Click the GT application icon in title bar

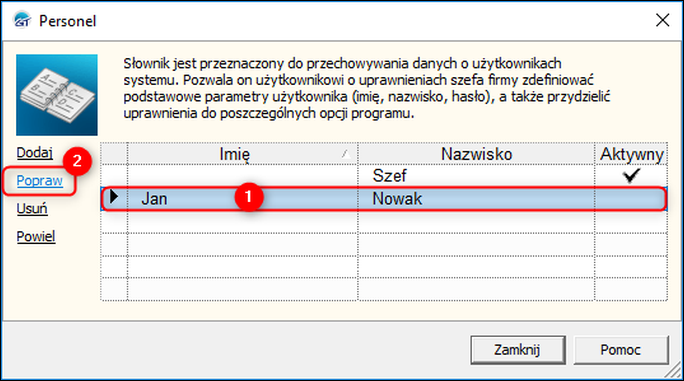(23, 20)
